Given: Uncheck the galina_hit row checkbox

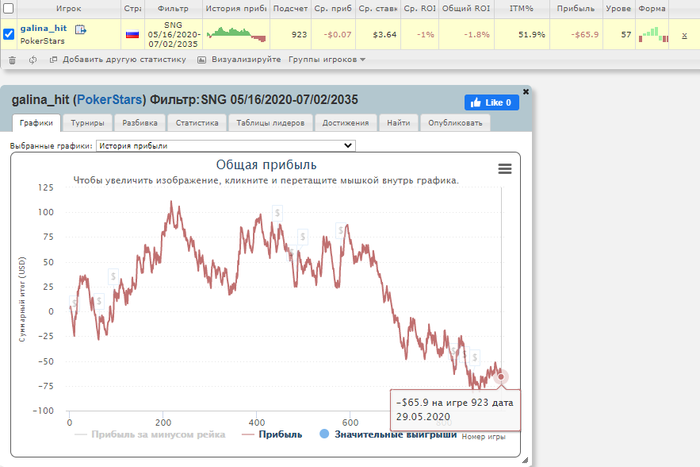Looking at the screenshot, I should pos(8,34).
